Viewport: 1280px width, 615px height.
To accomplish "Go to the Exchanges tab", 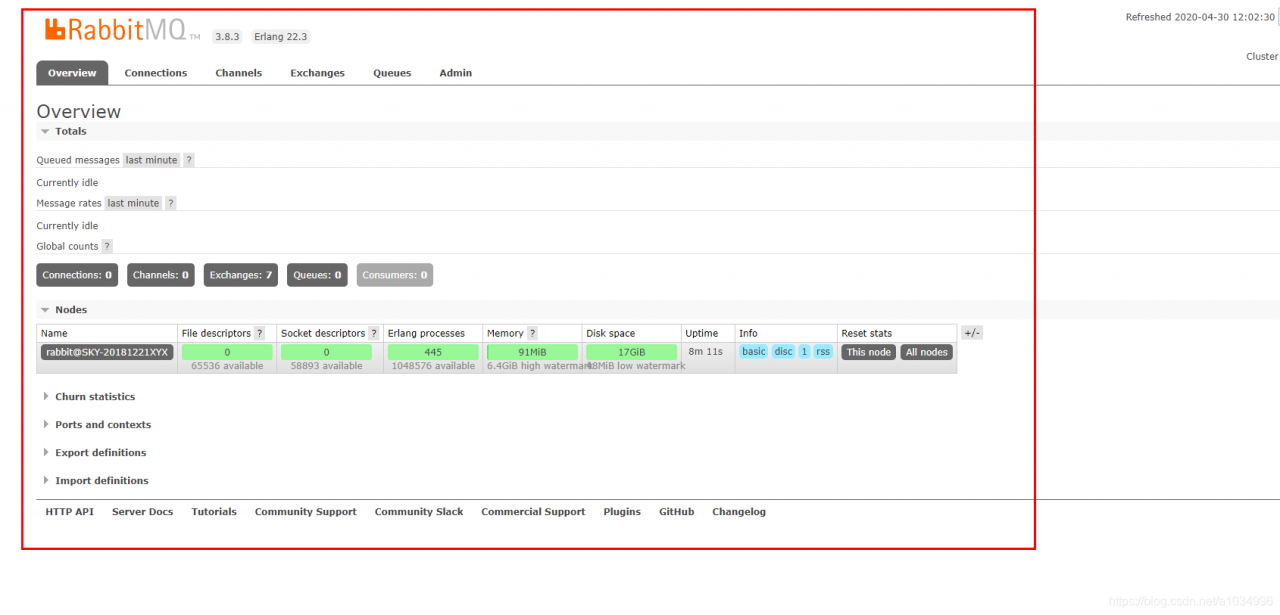I will [318, 73].
